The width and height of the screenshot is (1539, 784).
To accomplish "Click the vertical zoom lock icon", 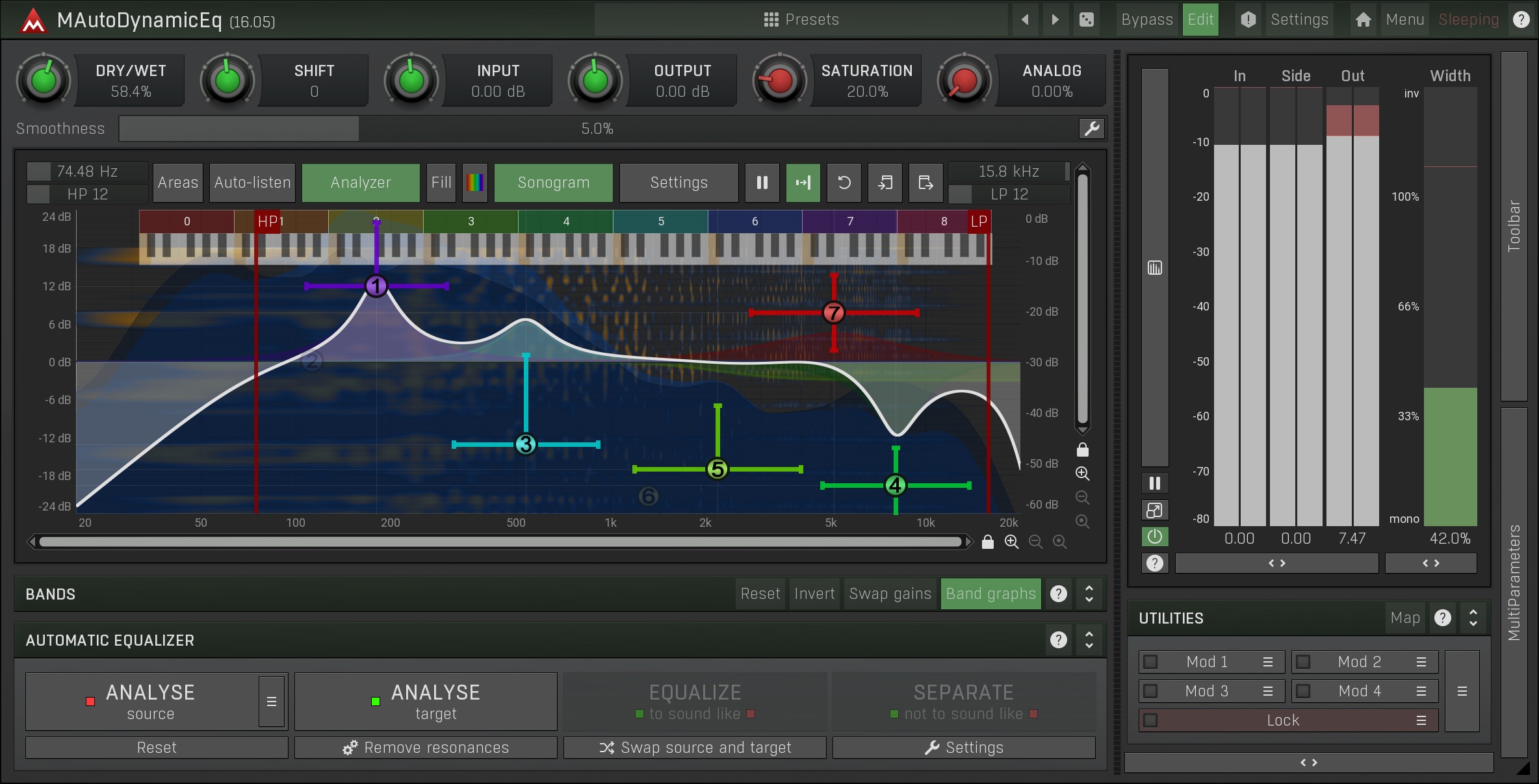I will (1082, 449).
